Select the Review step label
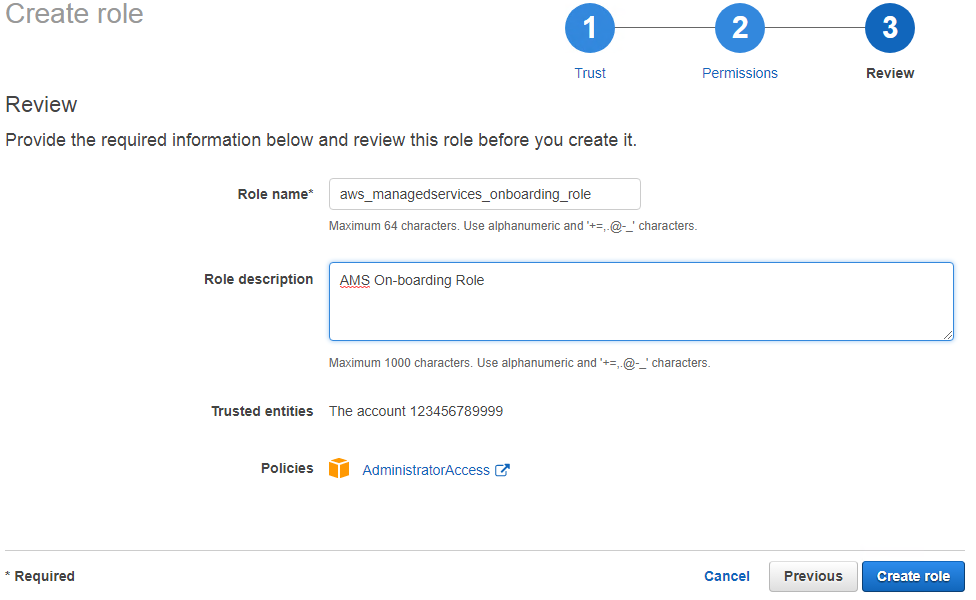Screen dimensions: 976x600 [x=890, y=72]
